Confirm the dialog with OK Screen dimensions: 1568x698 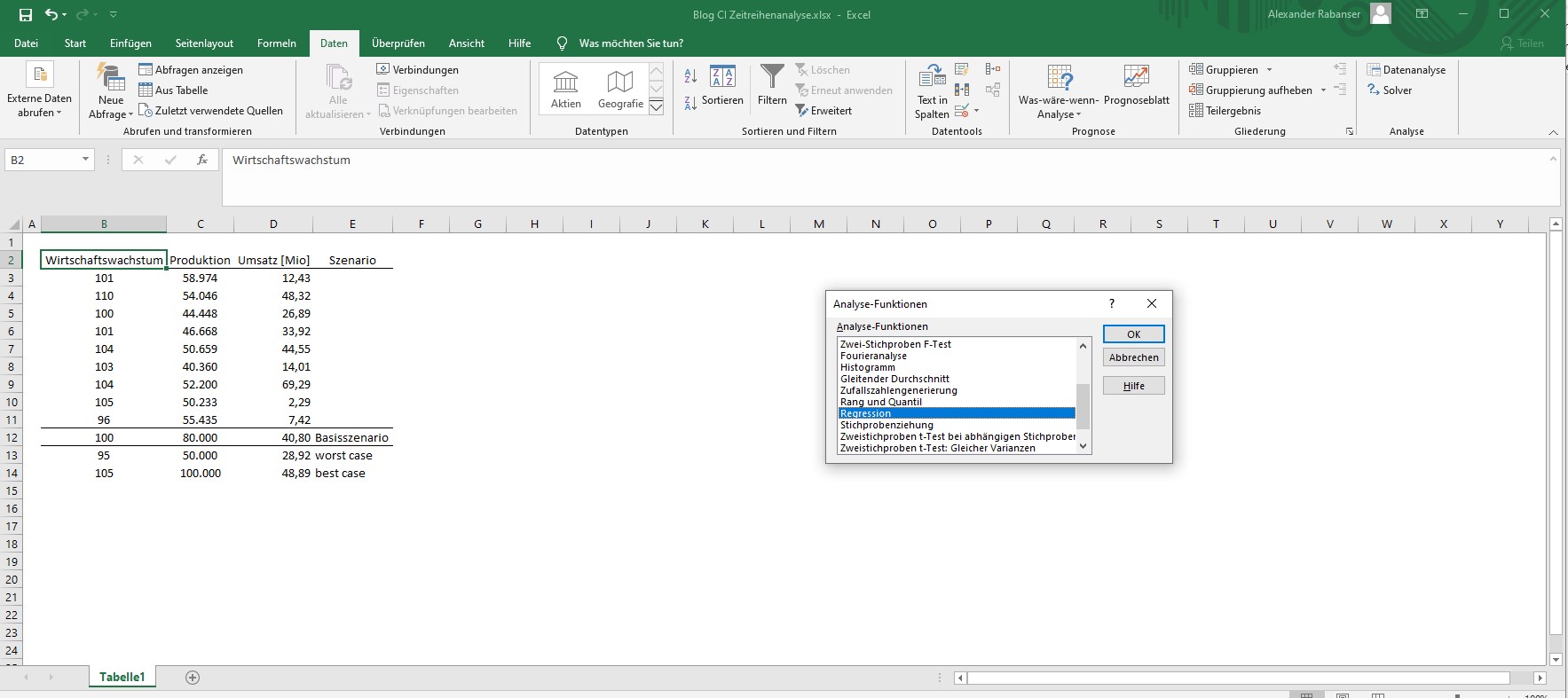point(1133,334)
